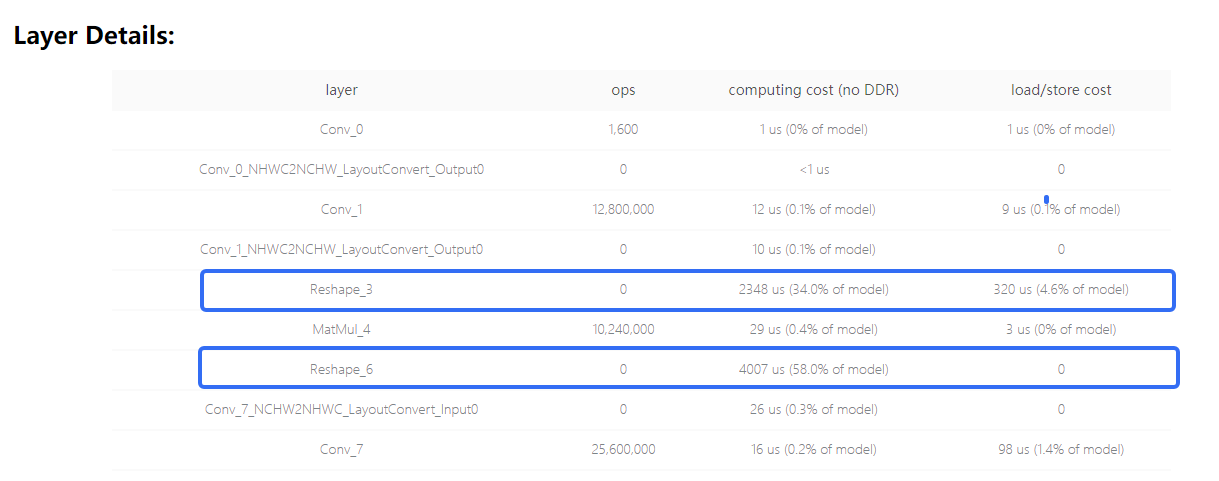The width and height of the screenshot is (1219, 481).
Task: Select the 25,600,000 ops value
Action: coord(623,449)
